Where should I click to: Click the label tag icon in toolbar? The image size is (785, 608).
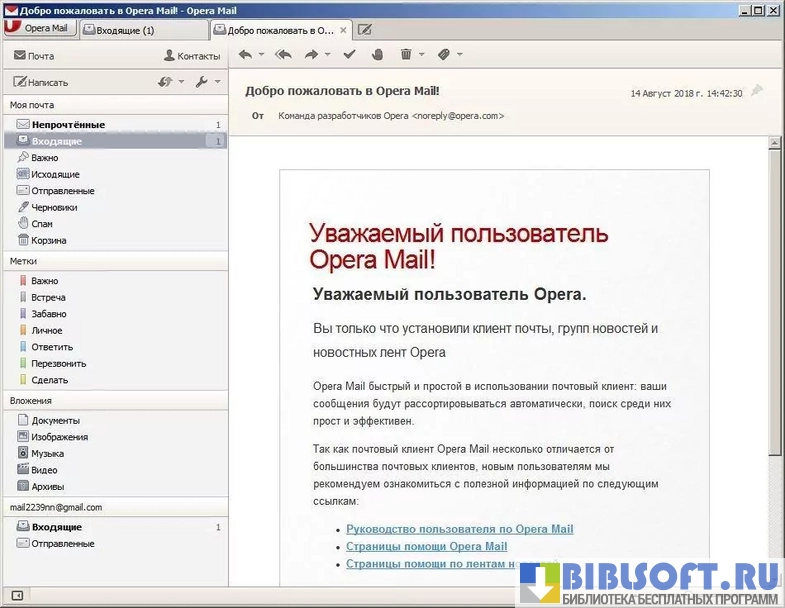(443, 54)
